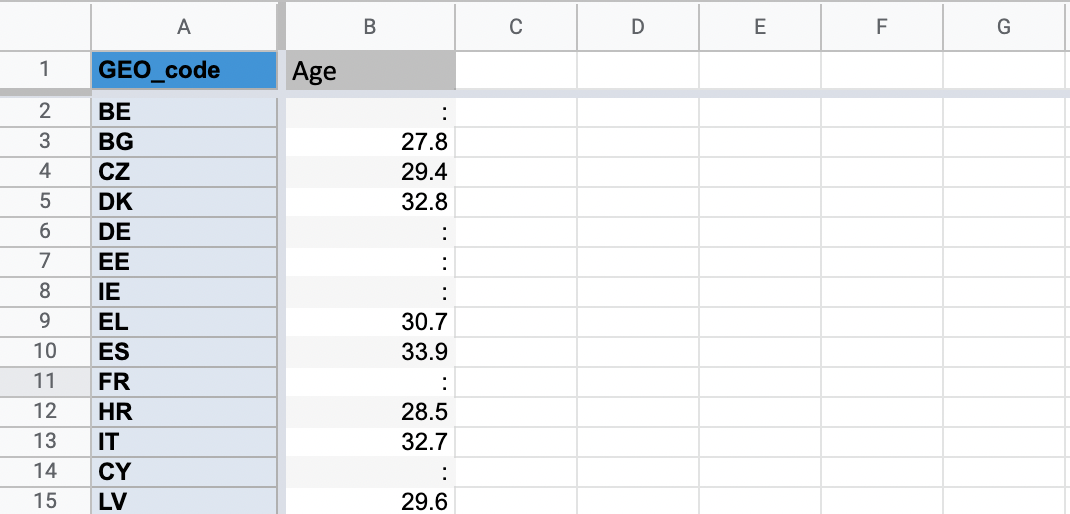Click the HR country code cell

tap(183, 411)
